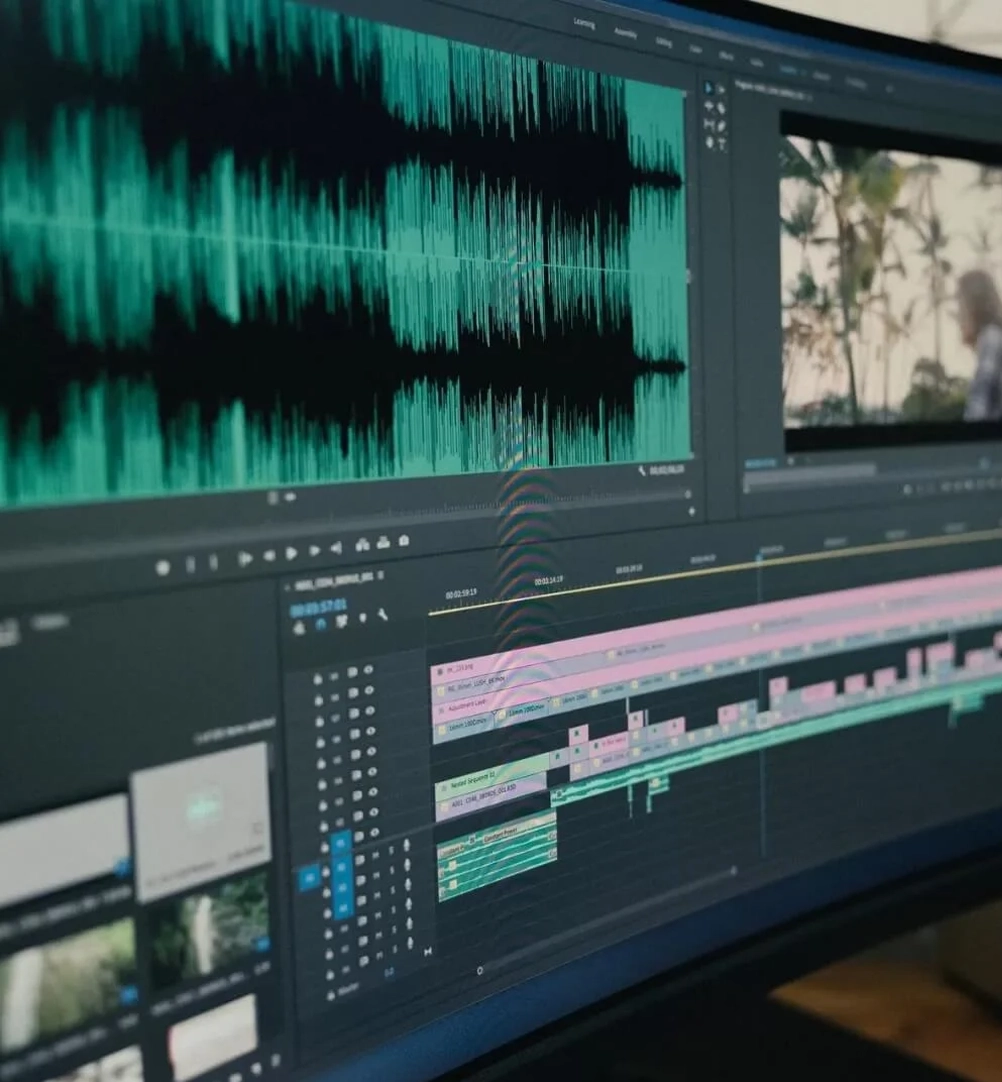The height and width of the screenshot is (1082, 1002).
Task: Click the Overwrite edit button
Action: 384,543
